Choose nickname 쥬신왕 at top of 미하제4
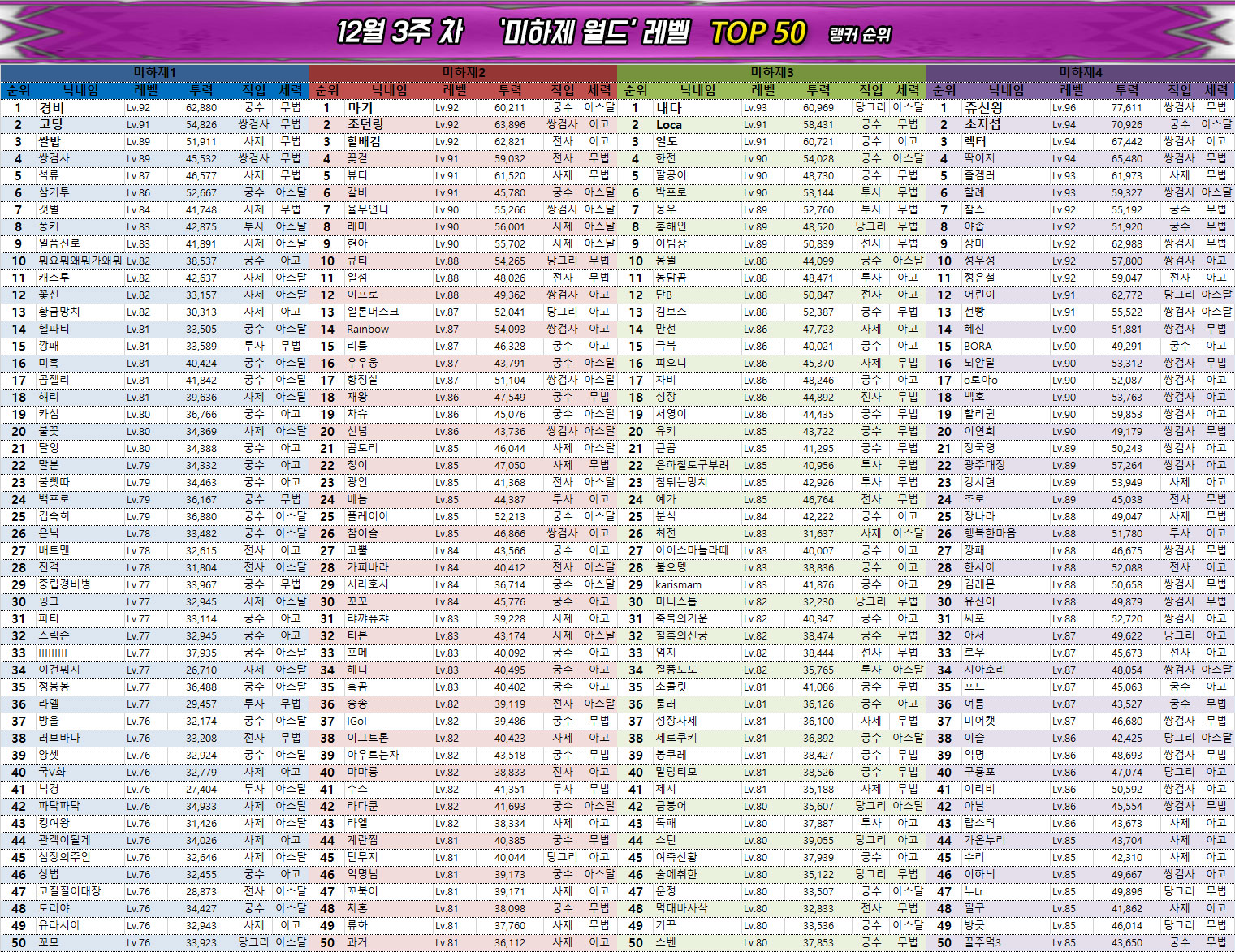1235x952 pixels. point(983,107)
